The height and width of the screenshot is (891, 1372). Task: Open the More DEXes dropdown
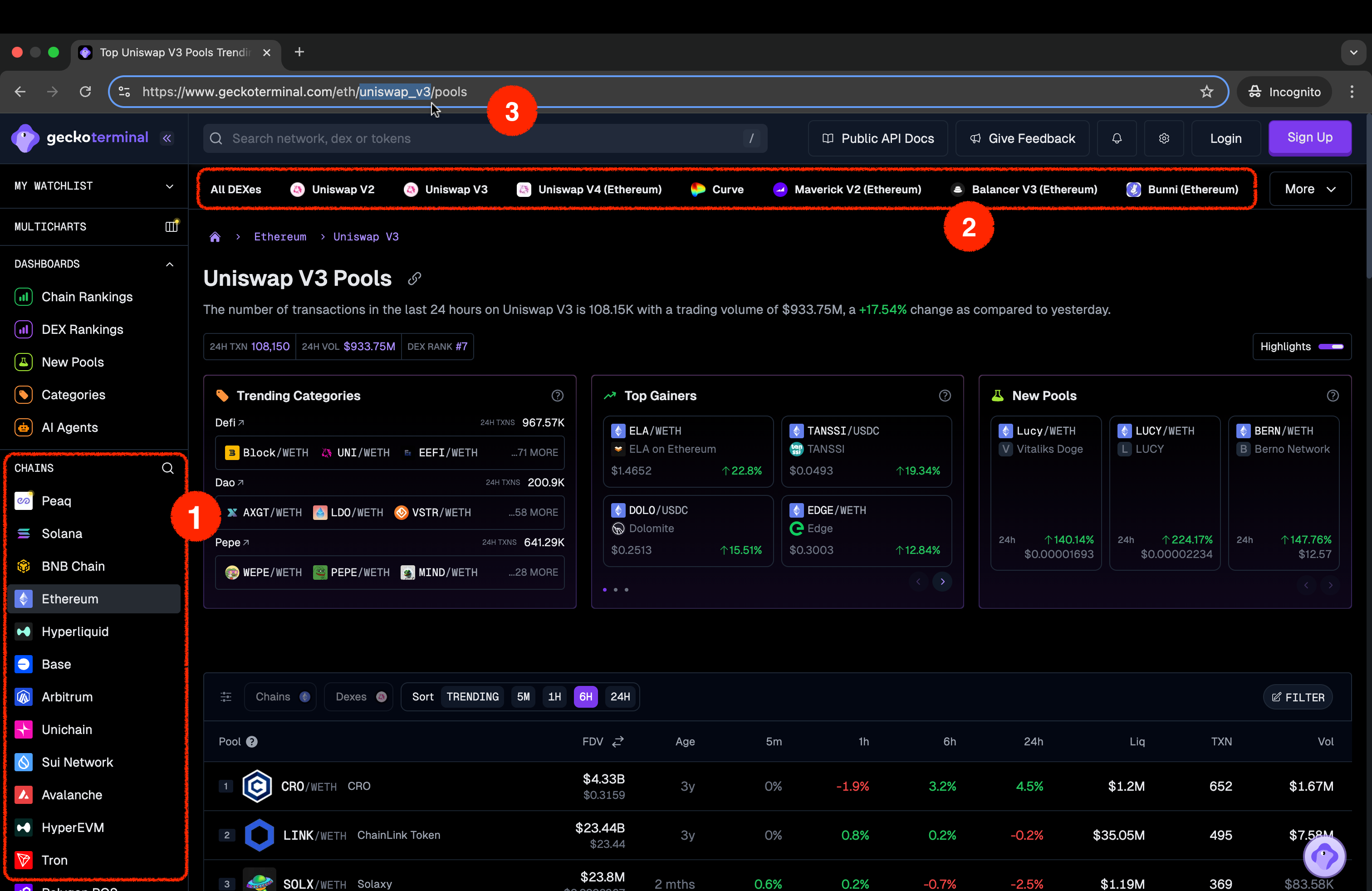coord(1310,189)
